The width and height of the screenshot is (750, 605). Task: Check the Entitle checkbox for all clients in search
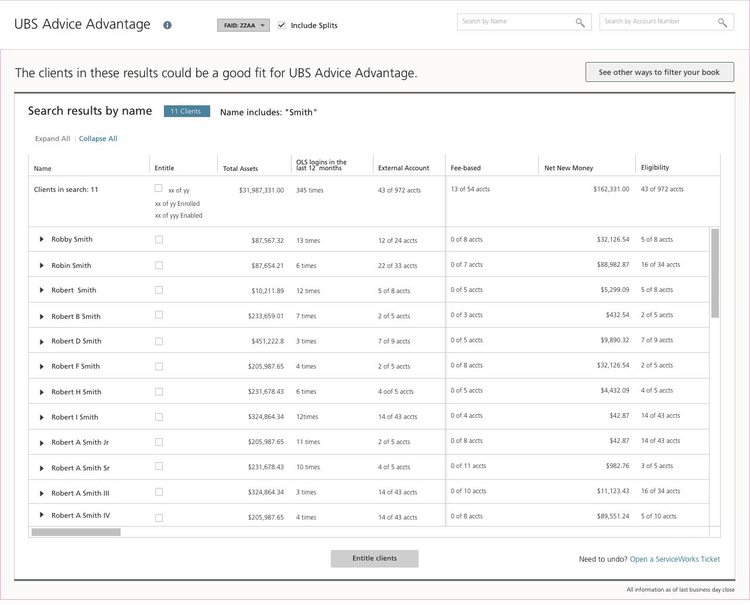(x=158, y=188)
